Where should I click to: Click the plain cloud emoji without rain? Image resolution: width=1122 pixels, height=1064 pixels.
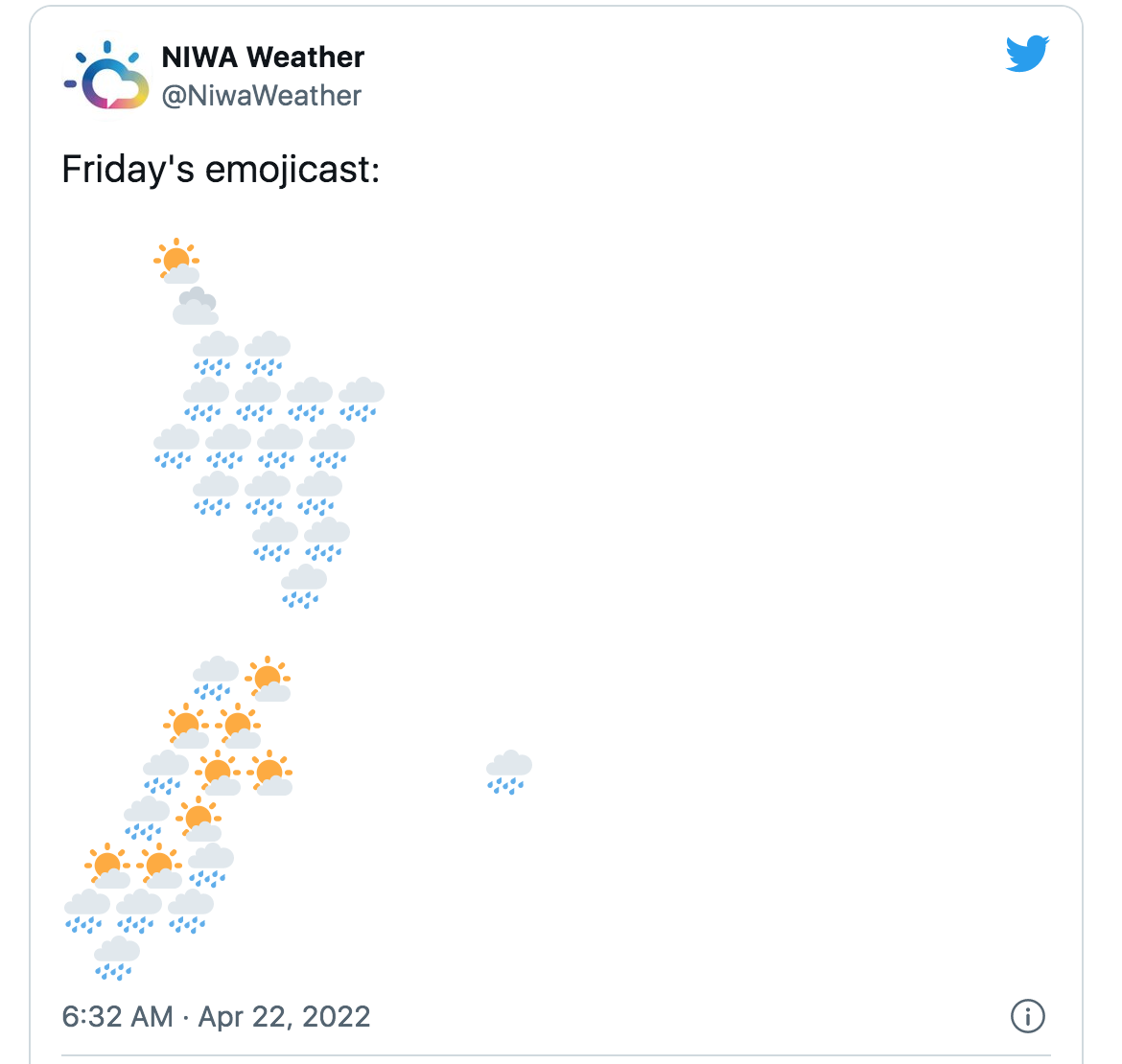tap(196, 306)
